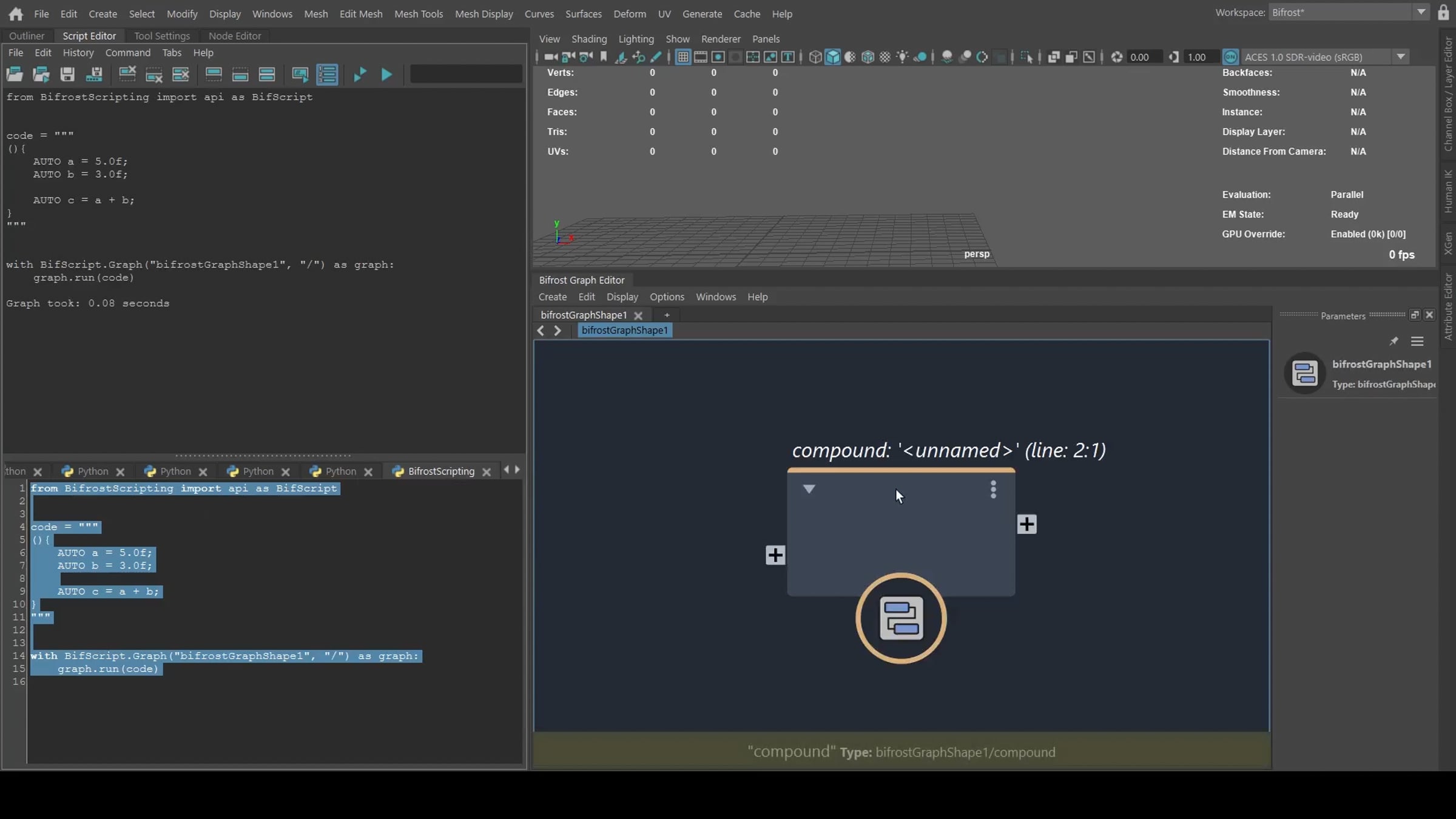Screen dimensions: 1456x819
Task: Go back in Bifrost graph navigation
Action: point(541,331)
